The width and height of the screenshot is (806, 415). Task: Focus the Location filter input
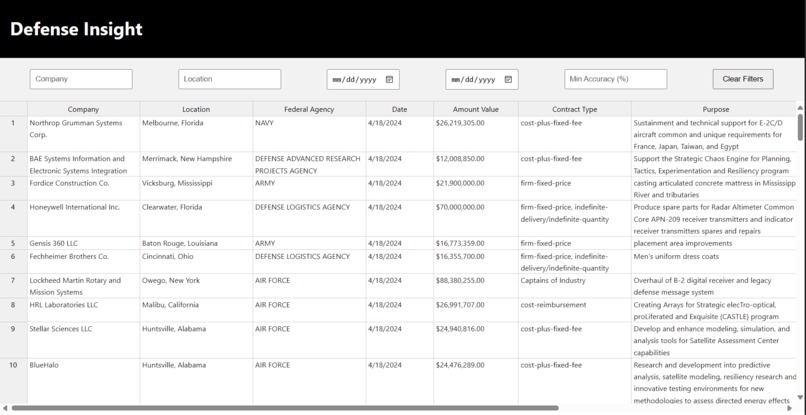pyautogui.click(x=230, y=79)
